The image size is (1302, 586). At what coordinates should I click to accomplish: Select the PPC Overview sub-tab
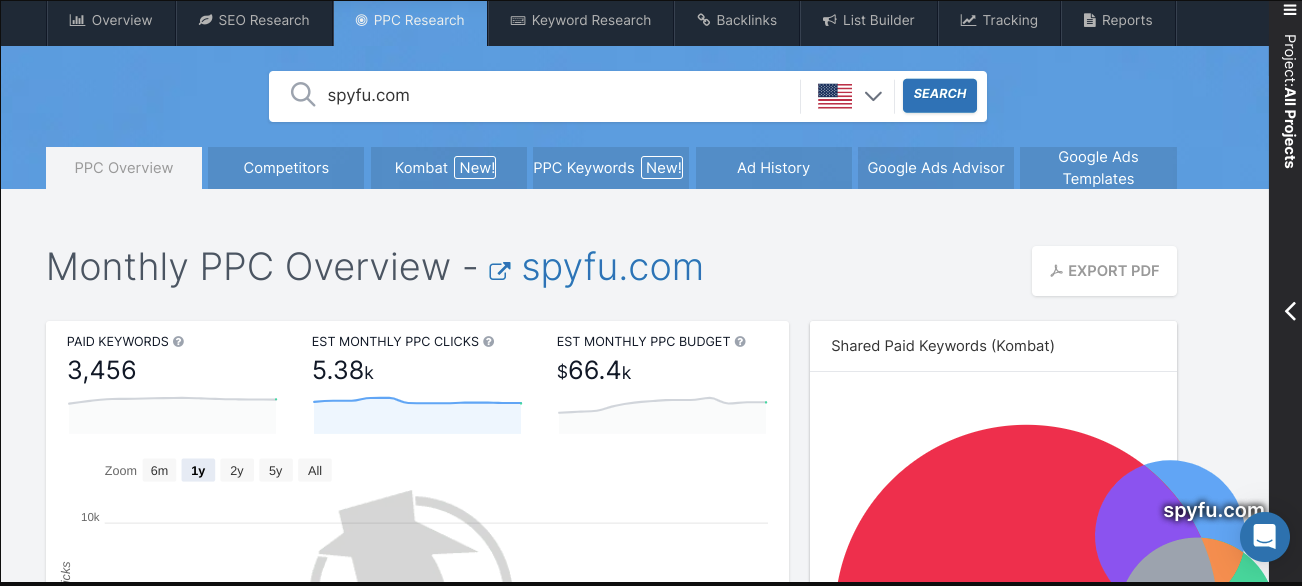click(x=124, y=168)
